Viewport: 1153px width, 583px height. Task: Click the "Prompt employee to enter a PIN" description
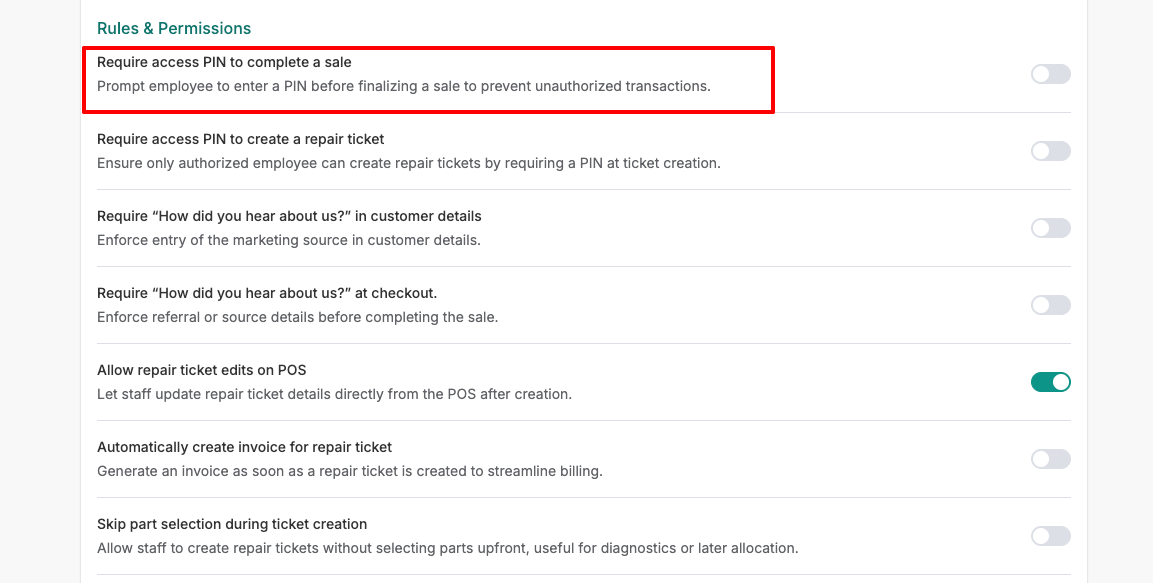(x=403, y=86)
